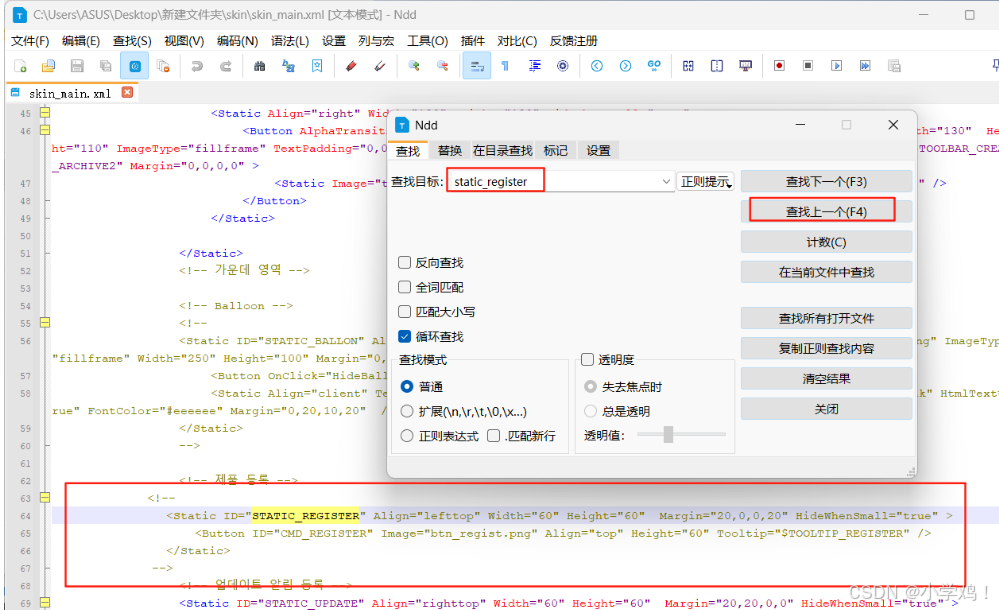Click the right circle arrow navigation icon
The height and width of the screenshot is (610, 999).
pyautogui.click(x=626, y=66)
